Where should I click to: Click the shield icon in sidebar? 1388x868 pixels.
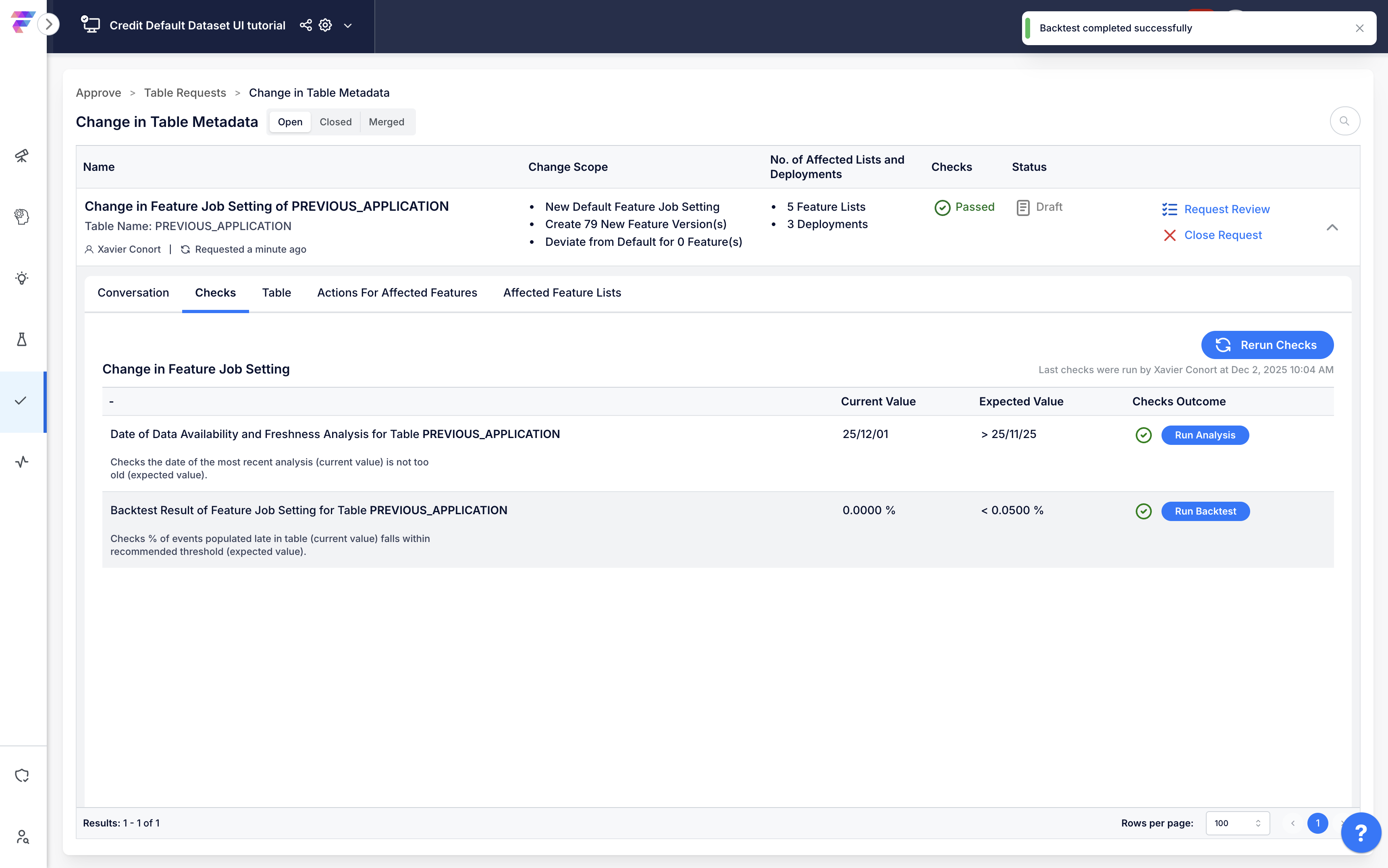pos(22,776)
